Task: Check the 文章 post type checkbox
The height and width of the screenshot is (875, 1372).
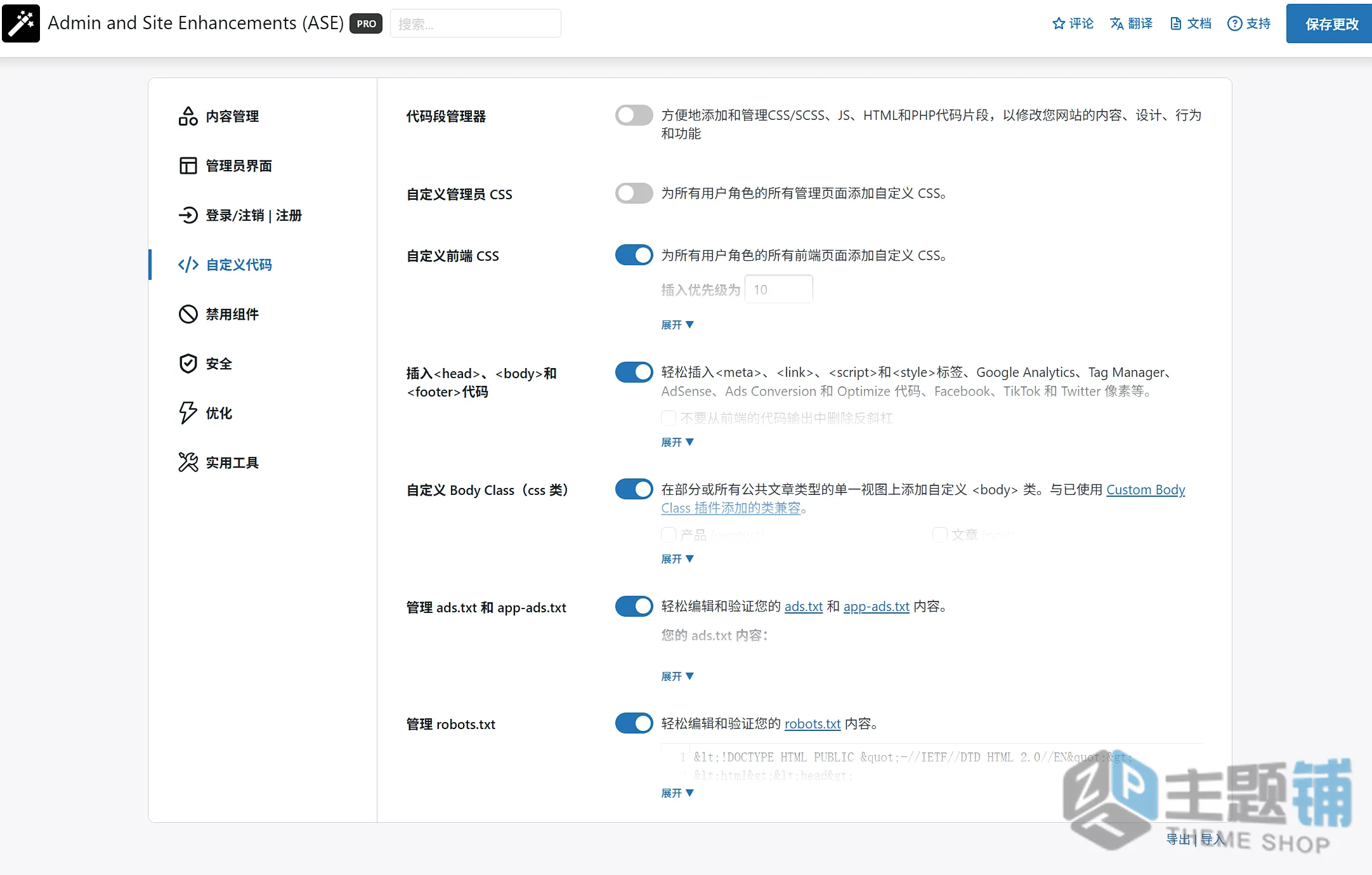Action: [939, 535]
